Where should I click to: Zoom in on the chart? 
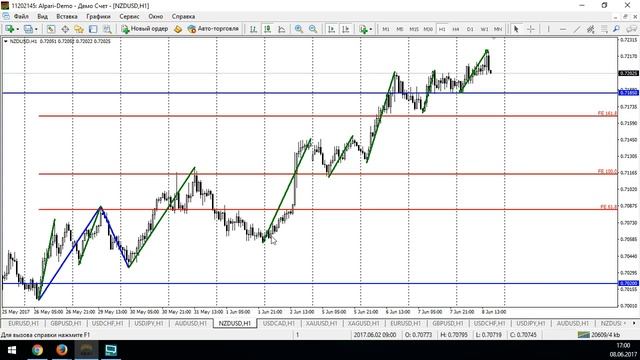click(299, 29)
